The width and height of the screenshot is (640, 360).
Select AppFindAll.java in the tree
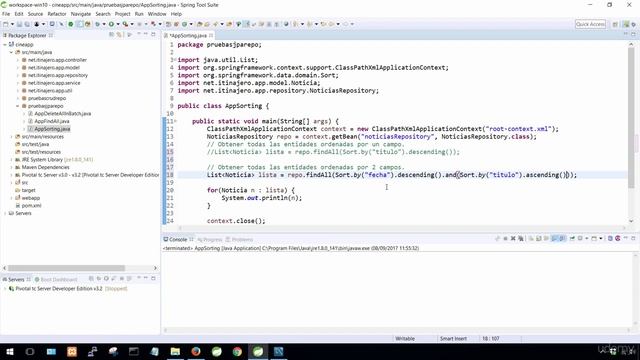[x=48, y=121]
